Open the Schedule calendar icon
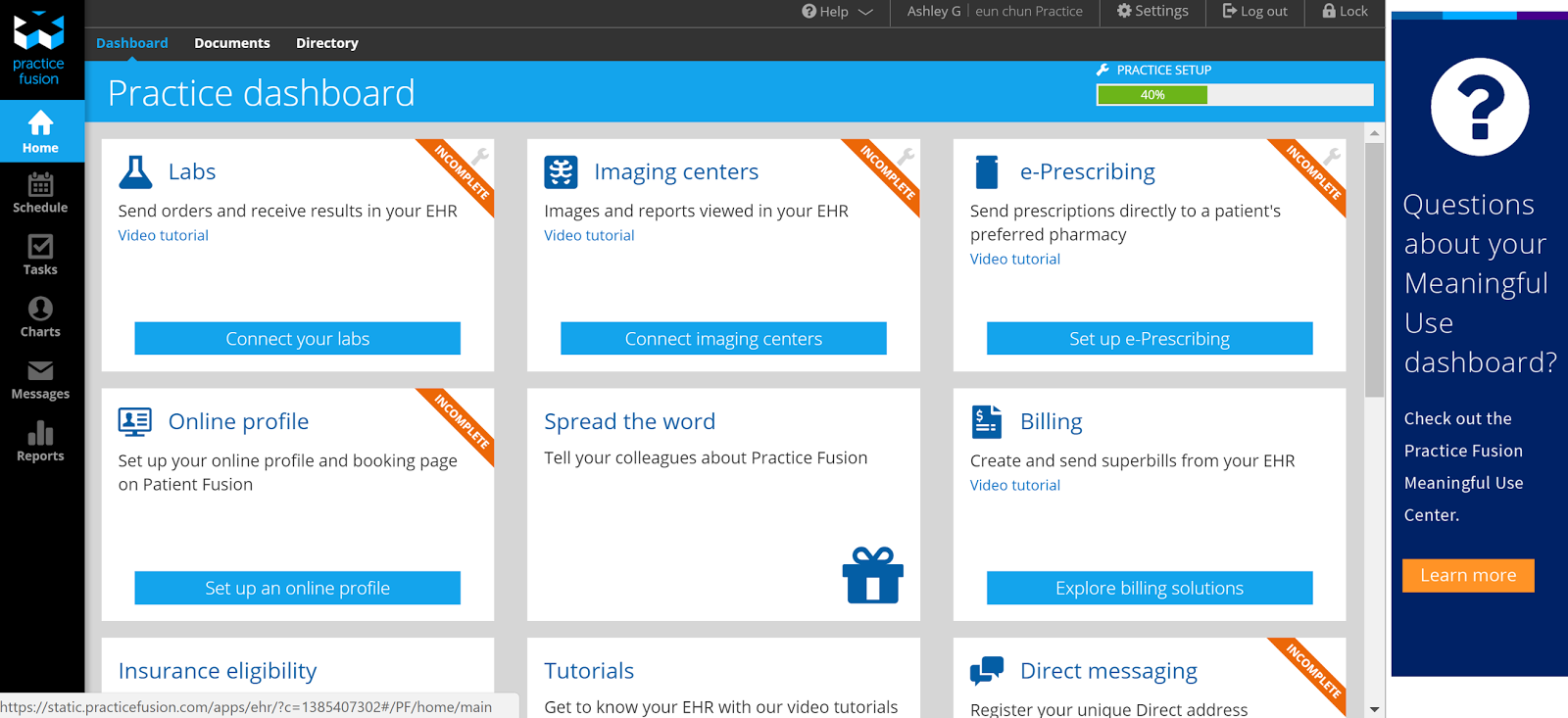1568x718 pixels. tap(40, 184)
